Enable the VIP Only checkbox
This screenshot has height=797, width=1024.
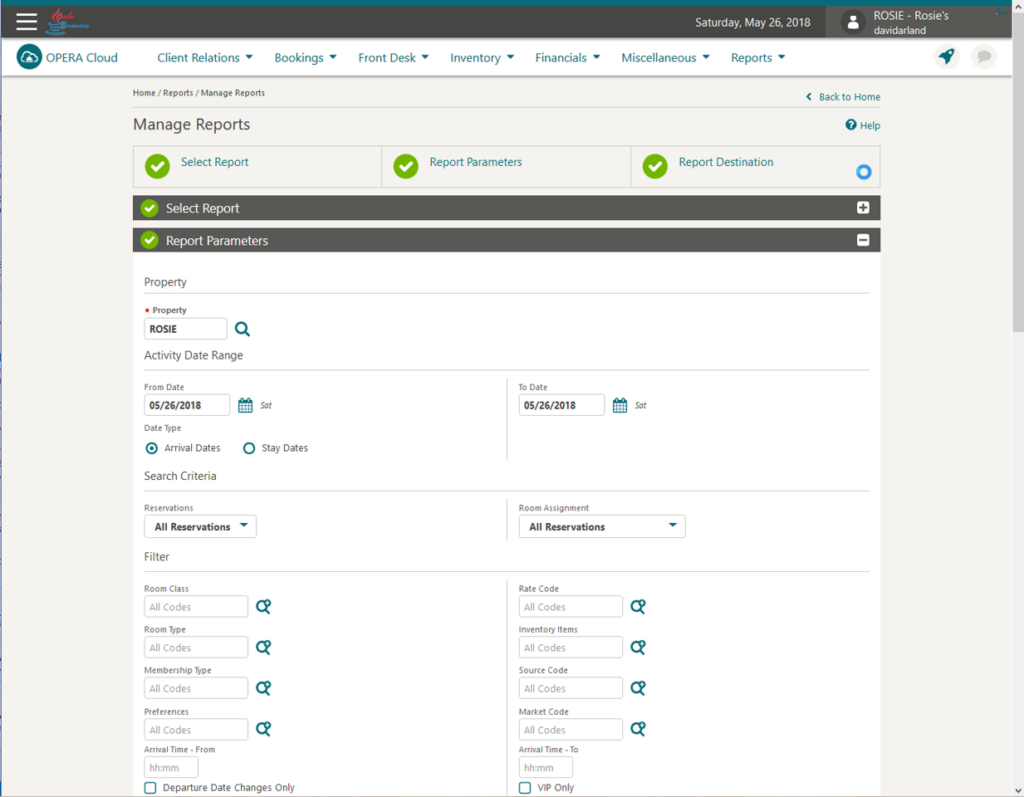(525, 788)
